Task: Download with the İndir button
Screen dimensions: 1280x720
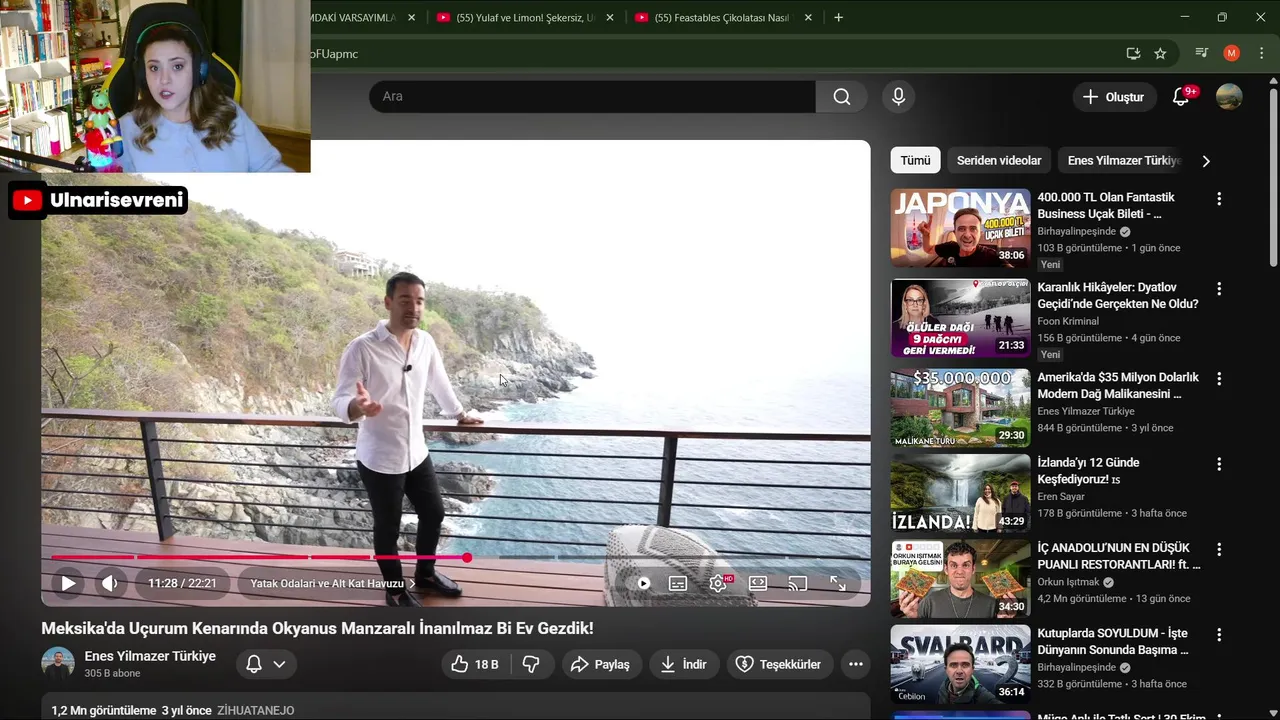Action: click(x=684, y=664)
